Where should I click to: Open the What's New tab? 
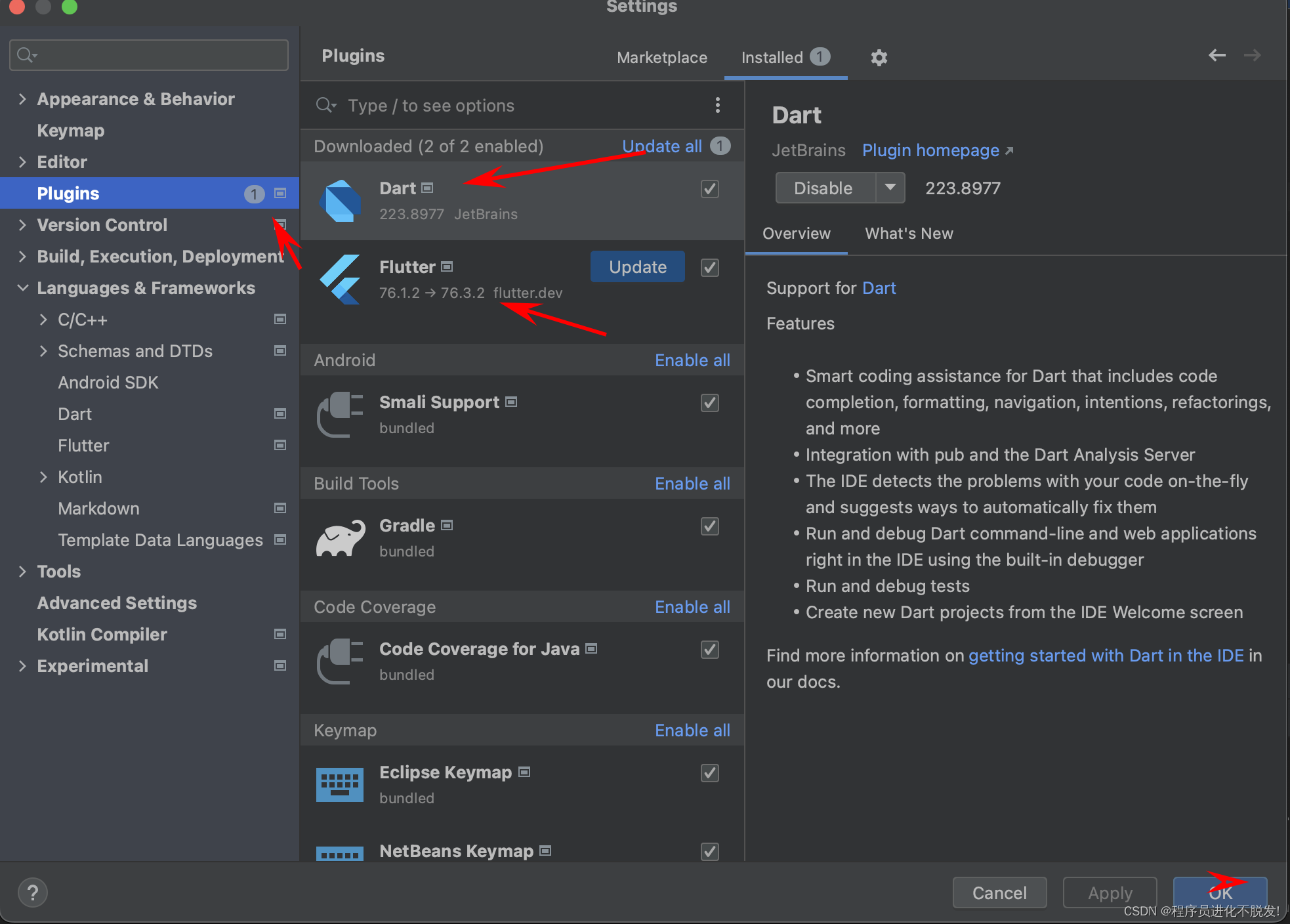click(x=909, y=234)
